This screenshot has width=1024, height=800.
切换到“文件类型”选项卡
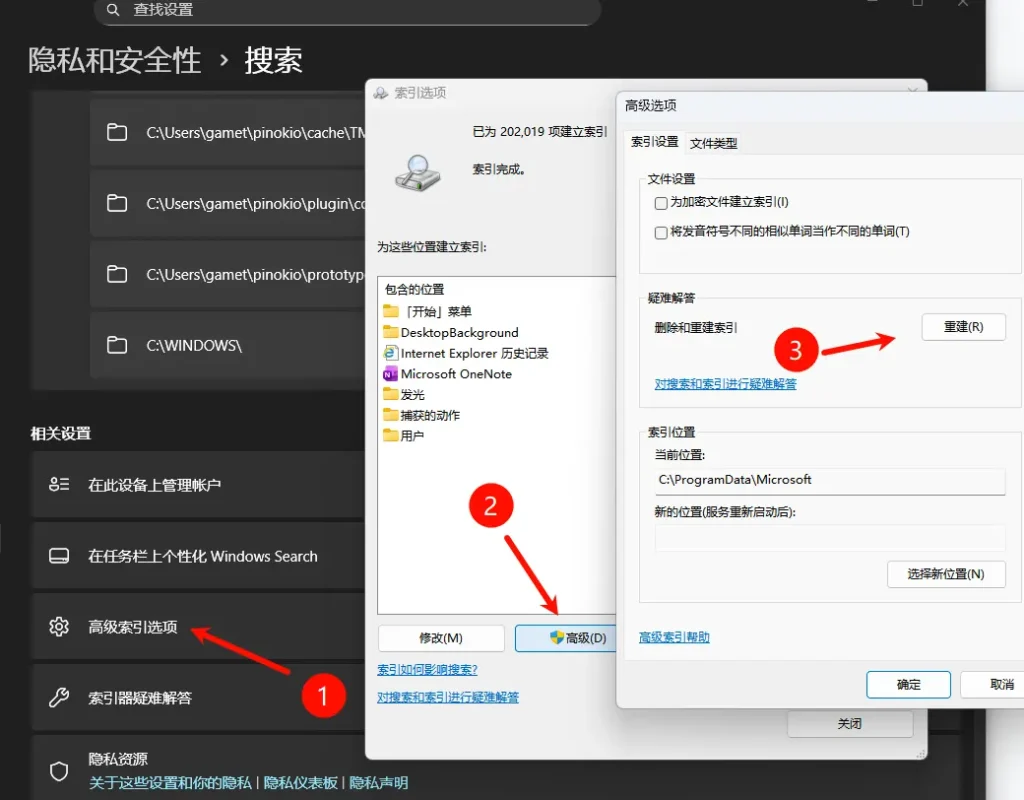tap(713, 143)
